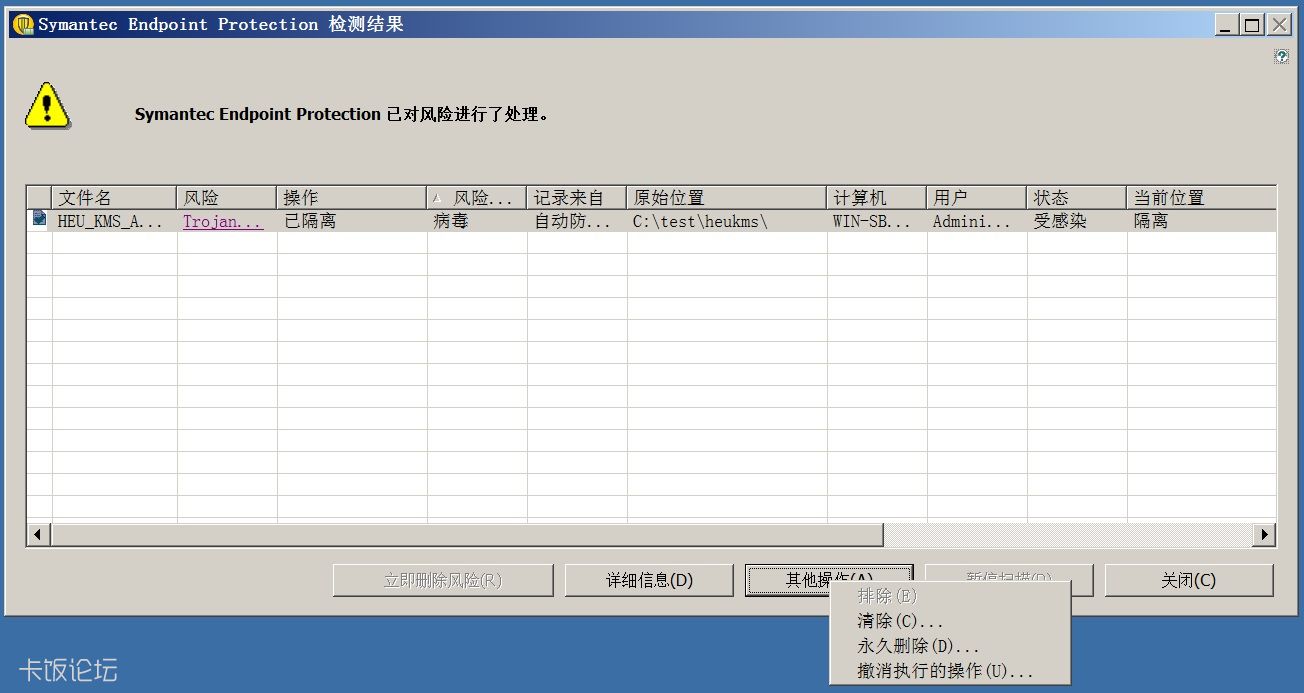Close the dialog with 关闭(C) button
This screenshot has width=1304, height=693.
pyautogui.click(x=1188, y=580)
